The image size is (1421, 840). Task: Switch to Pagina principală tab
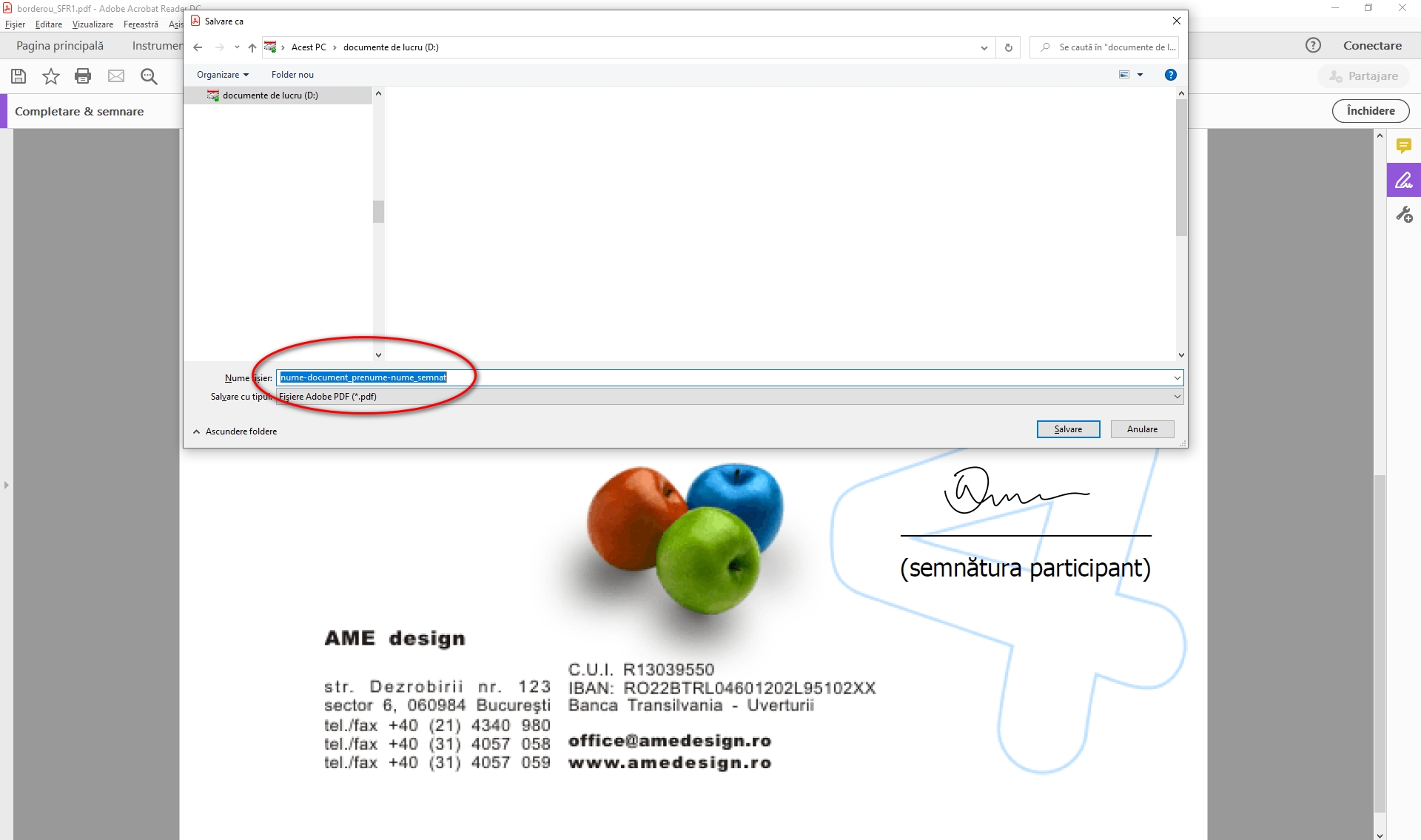(60, 46)
